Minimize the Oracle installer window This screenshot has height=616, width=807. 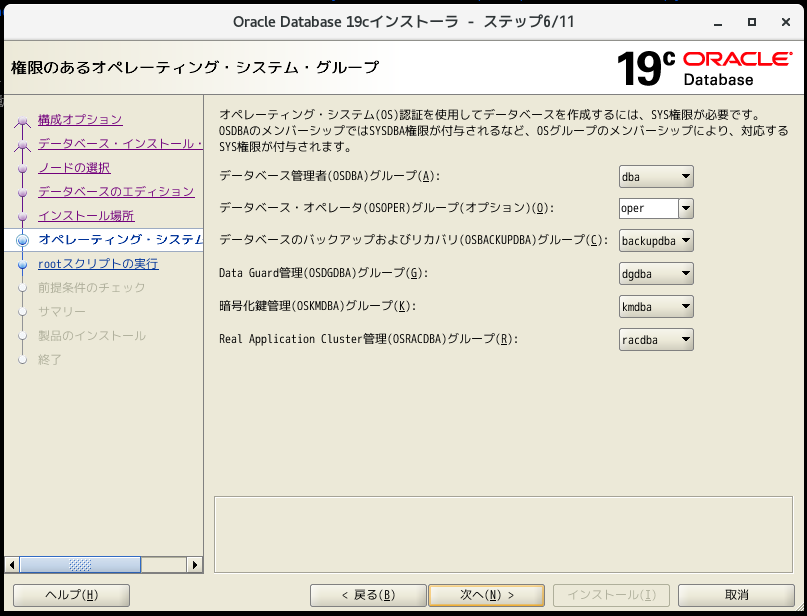[718, 22]
